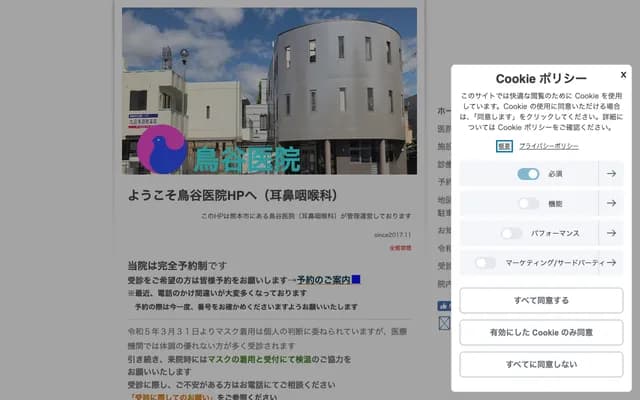Click the ようこそ鳥谷医院HPへ heading

click(x=233, y=195)
